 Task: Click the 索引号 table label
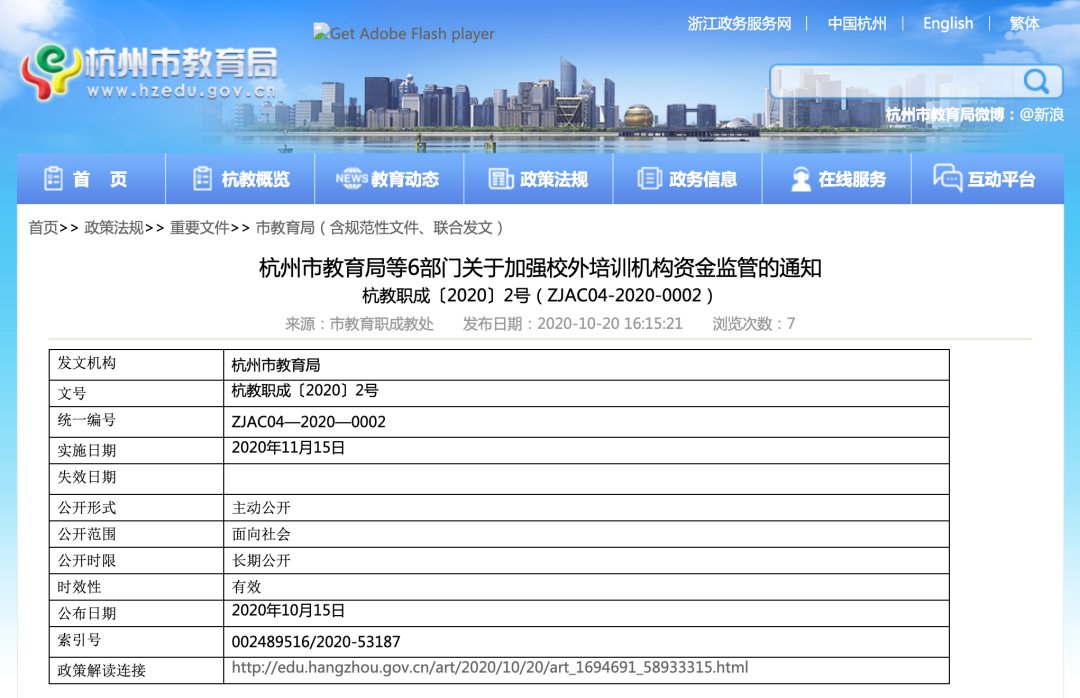pos(79,640)
